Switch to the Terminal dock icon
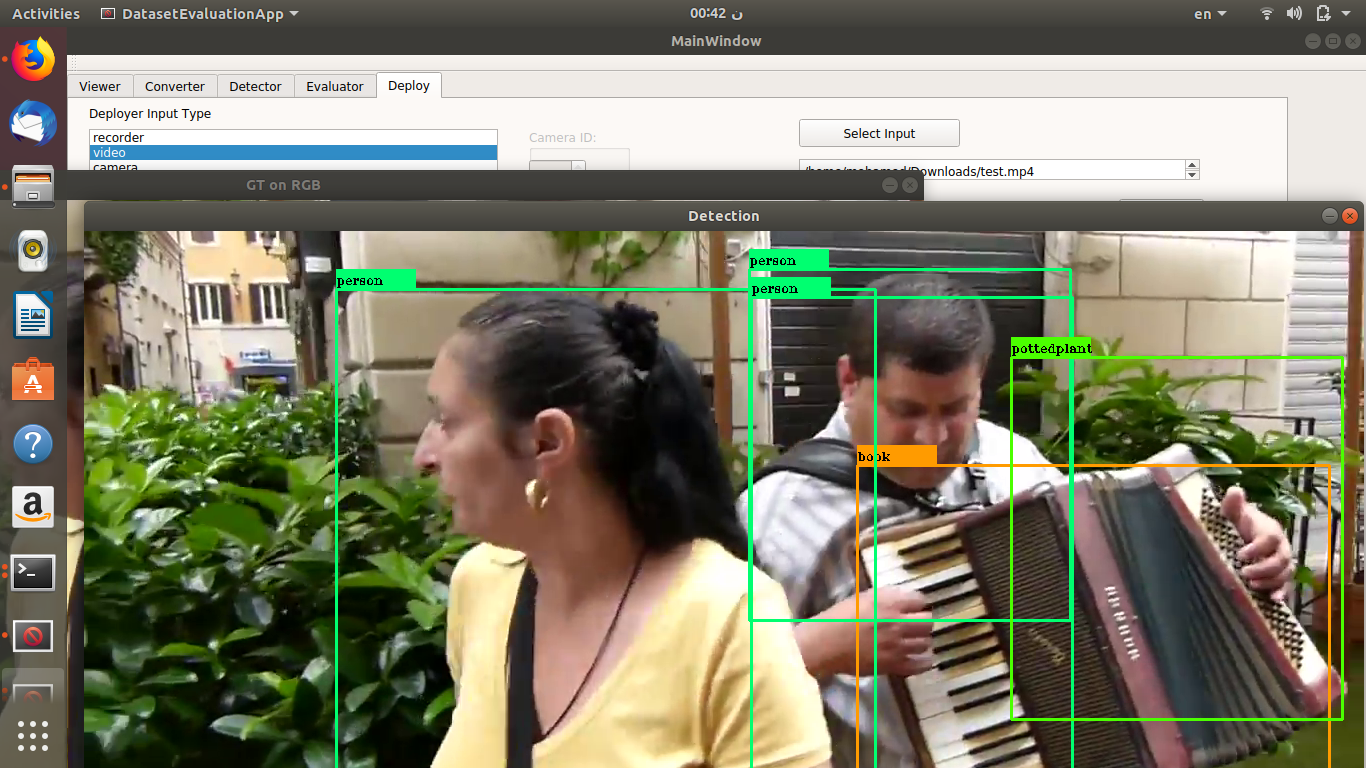Image resolution: width=1366 pixels, height=768 pixels. coord(33,572)
